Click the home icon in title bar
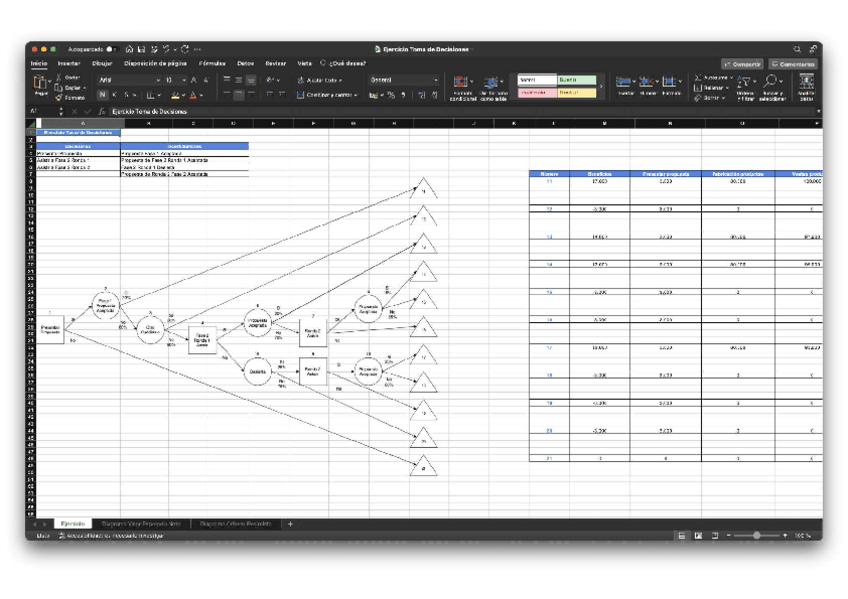The height and width of the screenshot is (599, 848). 130,49
